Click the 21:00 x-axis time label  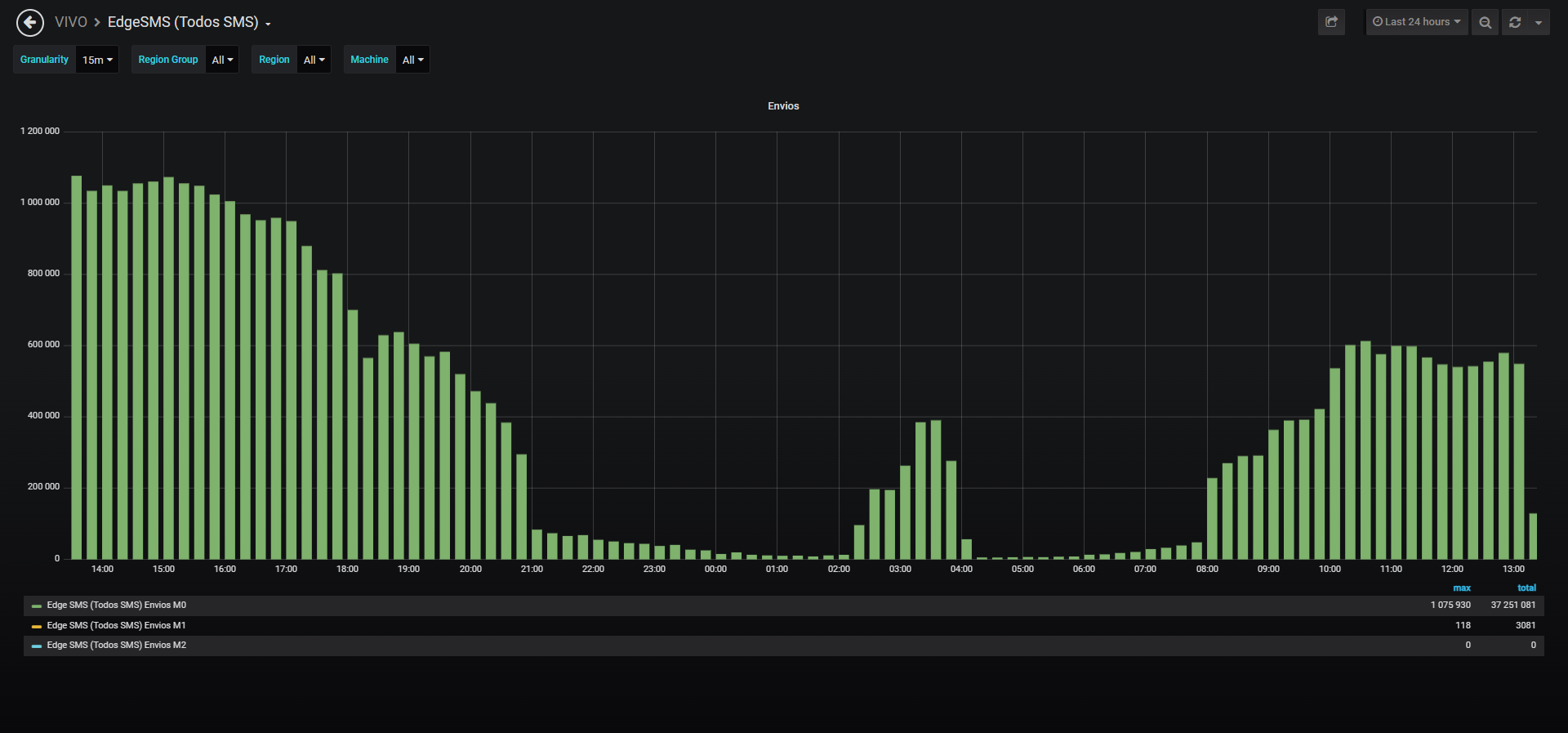[x=532, y=569]
